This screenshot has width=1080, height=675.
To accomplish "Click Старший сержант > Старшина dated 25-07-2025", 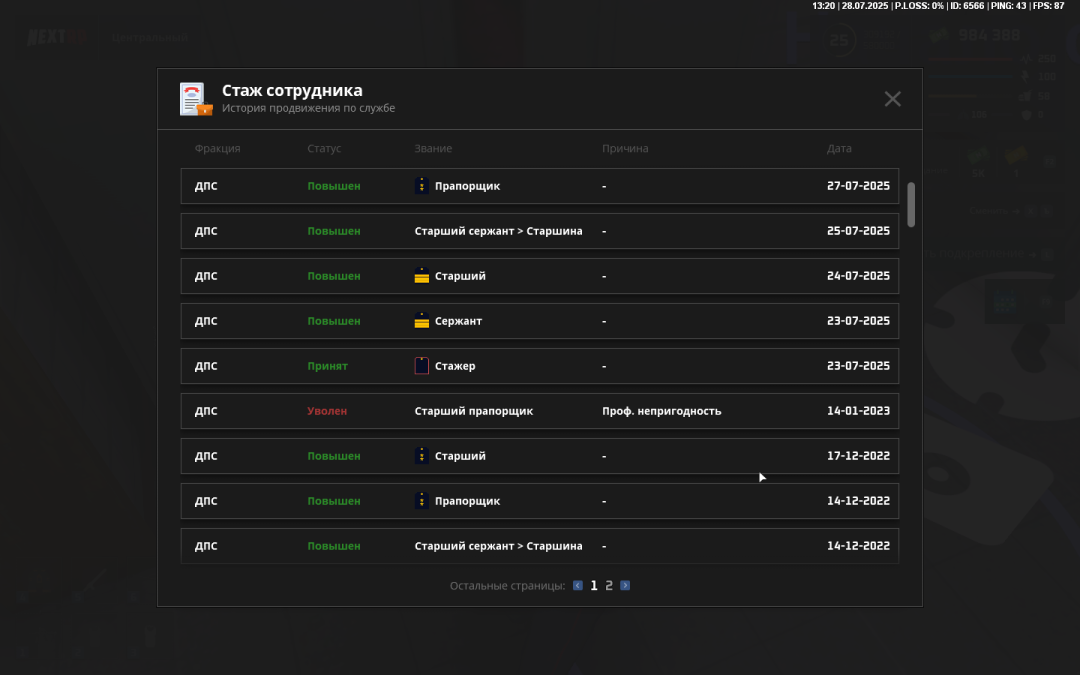I will (x=498, y=231).
